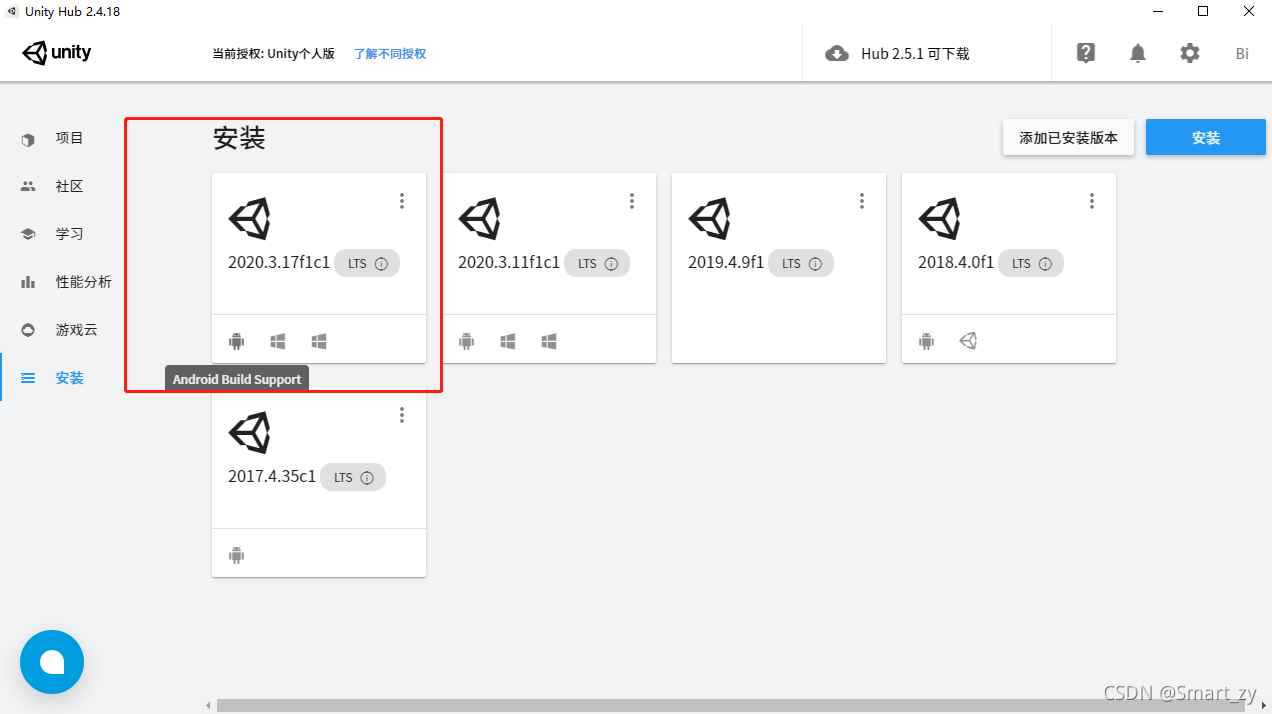This screenshot has height=714, width=1272.
Task: Follow the 了解不同授权 link
Action: [390, 54]
